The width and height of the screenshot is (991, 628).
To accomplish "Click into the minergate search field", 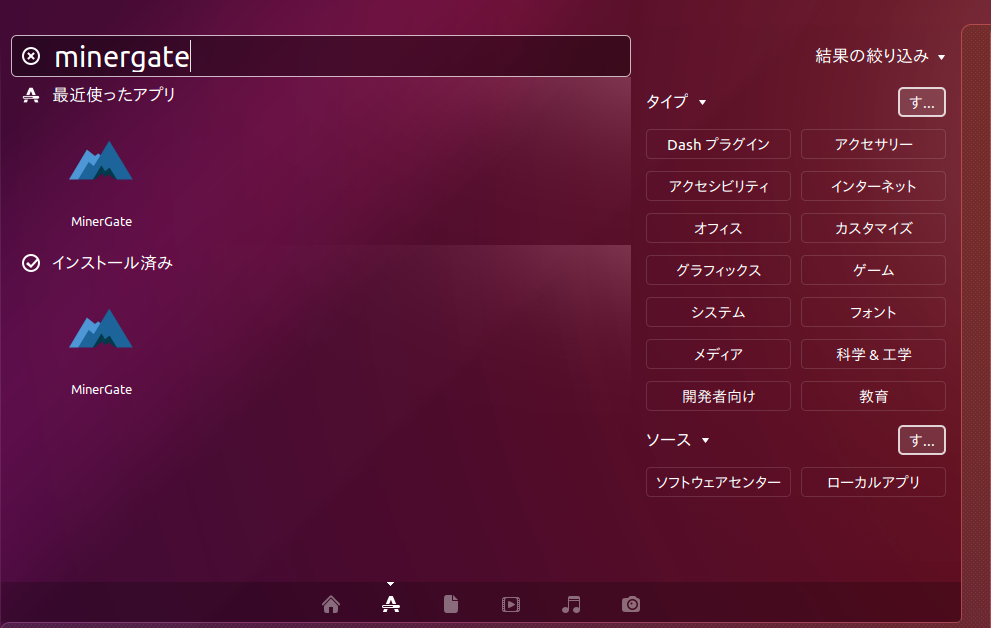I will pyautogui.click(x=321, y=56).
